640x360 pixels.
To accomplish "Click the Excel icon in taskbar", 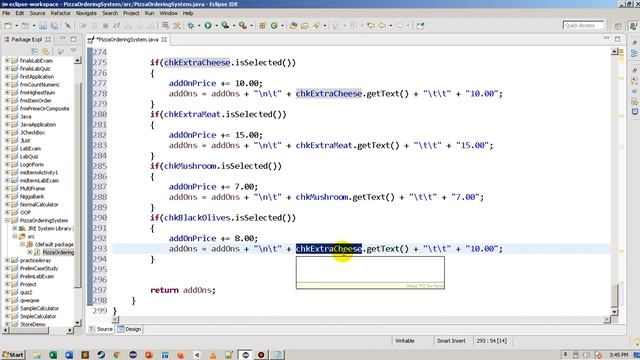I will tap(53, 355).
